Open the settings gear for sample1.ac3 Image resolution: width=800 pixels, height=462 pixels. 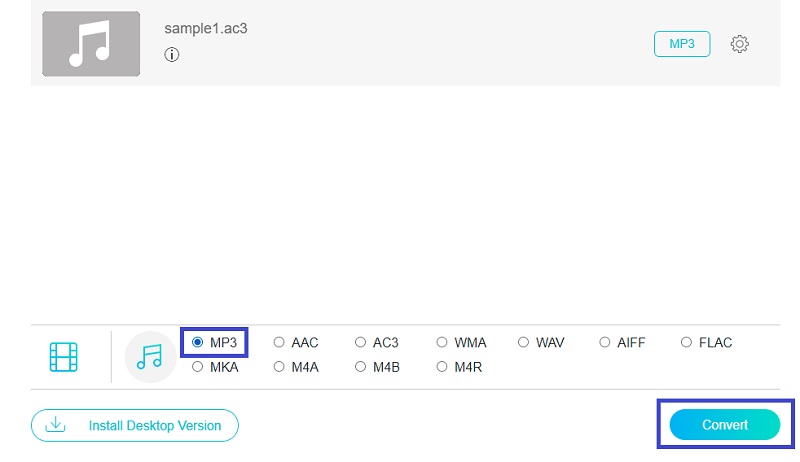pos(740,44)
